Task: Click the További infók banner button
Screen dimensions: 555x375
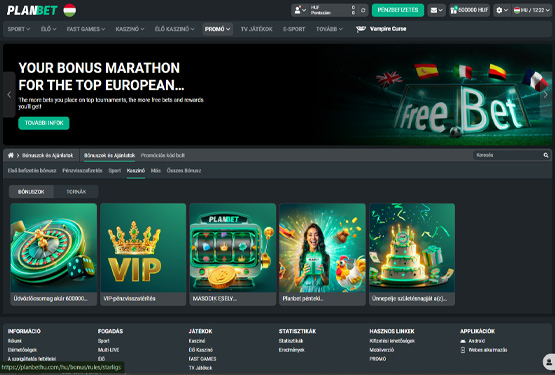Action: 44,123
